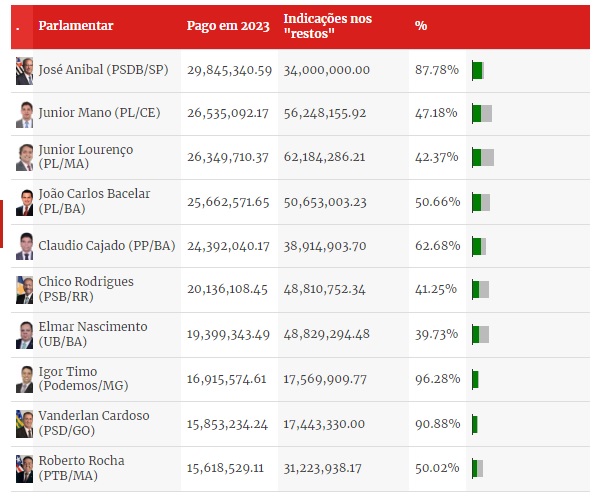Screen dimensions: 604x498
Task: Sort table by Parlamentar column header
Action: (x=76, y=25)
